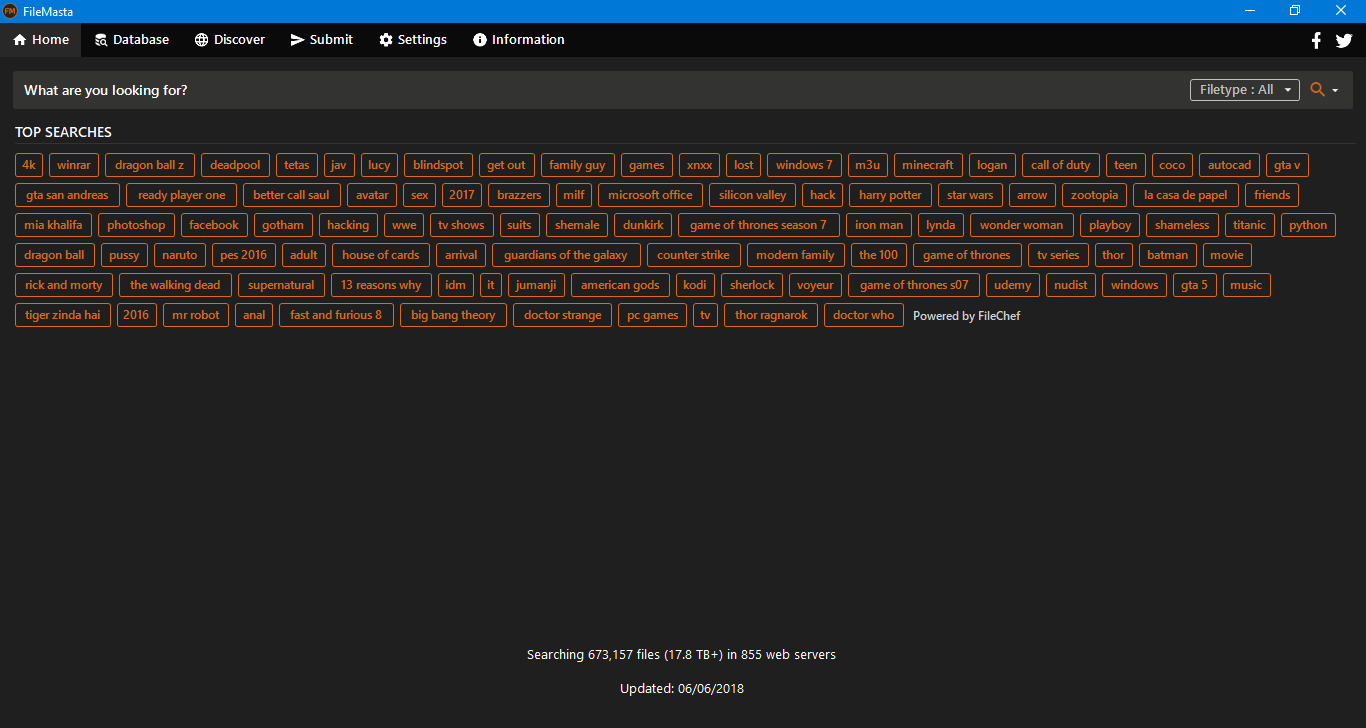Open the Database tab

click(132, 40)
